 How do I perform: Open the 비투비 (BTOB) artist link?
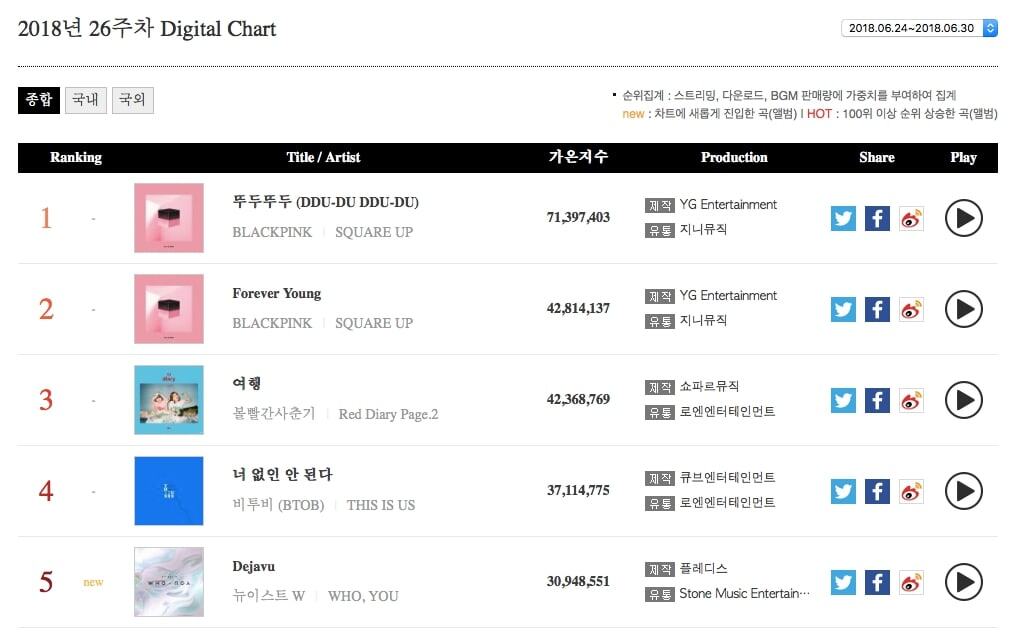pyautogui.click(x=278, y=505)
